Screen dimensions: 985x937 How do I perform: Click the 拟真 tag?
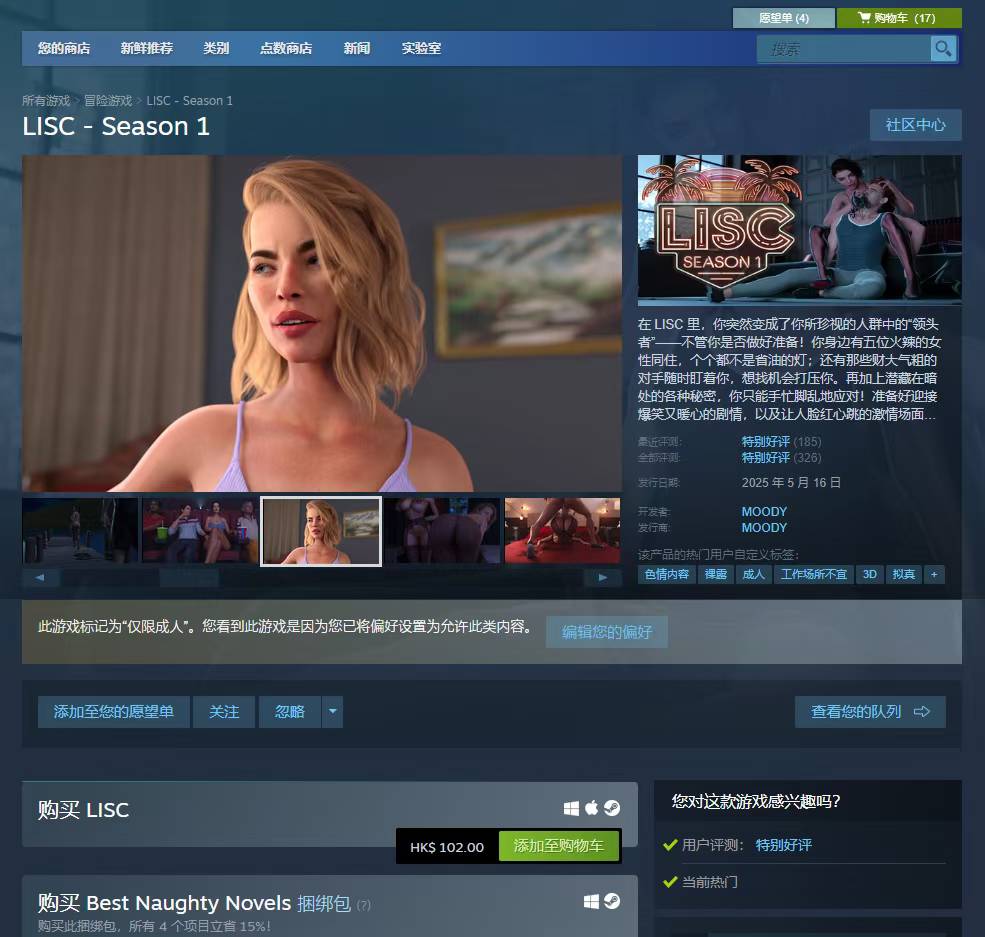pos(904,575)
